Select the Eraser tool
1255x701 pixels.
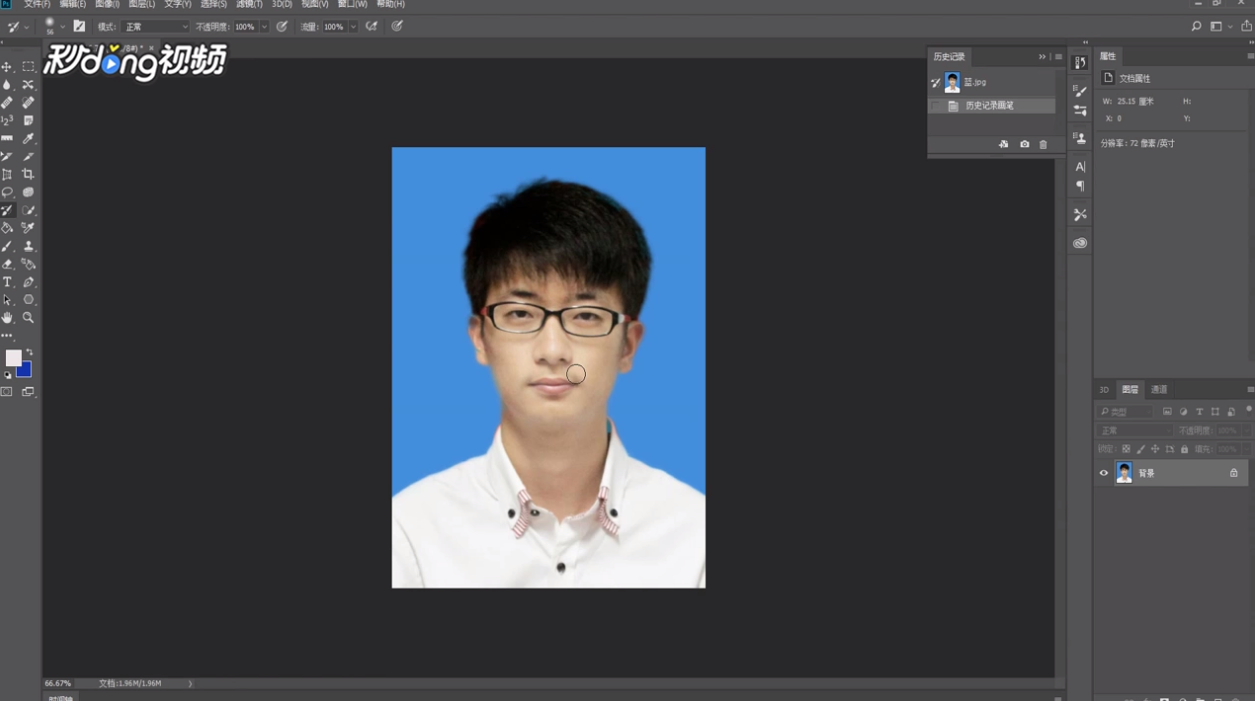7,264
